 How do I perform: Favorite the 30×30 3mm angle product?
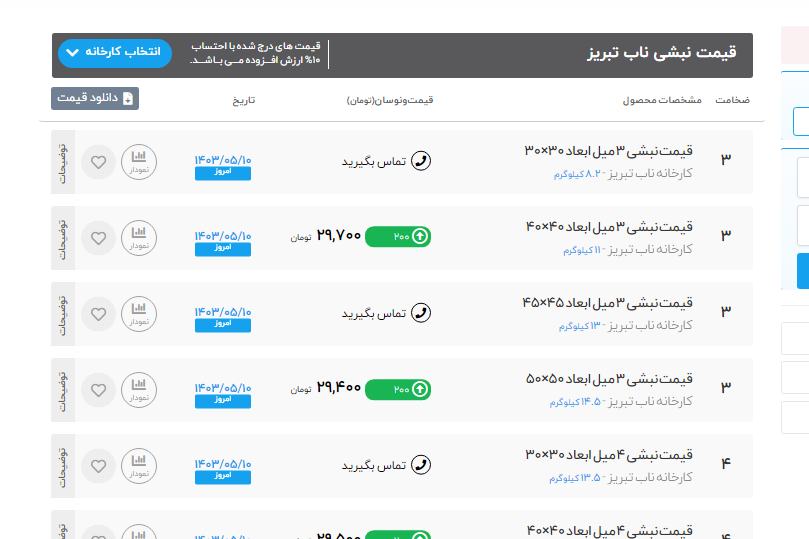pos(98,162)
